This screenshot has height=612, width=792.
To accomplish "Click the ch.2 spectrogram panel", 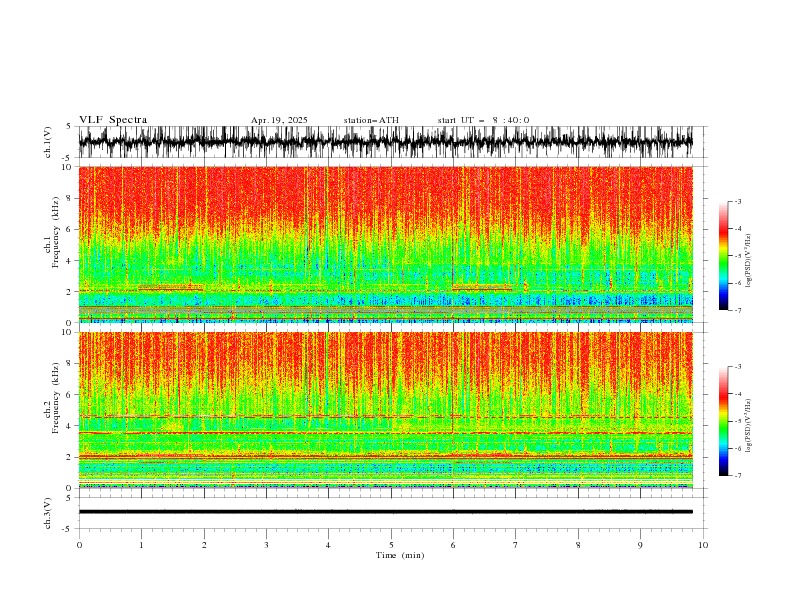I will coord(385,410).
